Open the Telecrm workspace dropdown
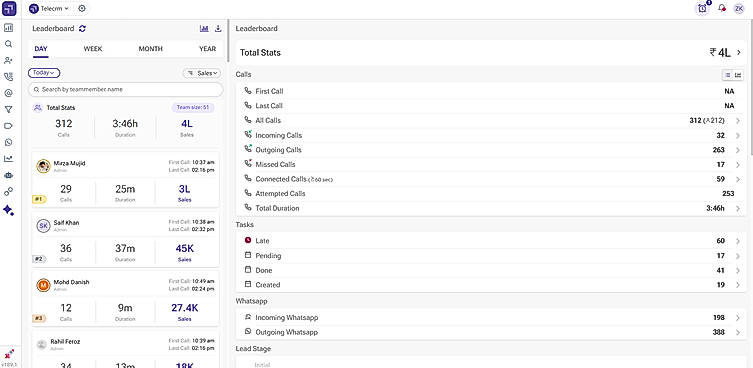 pyautogui.click(x=49, y=9)
